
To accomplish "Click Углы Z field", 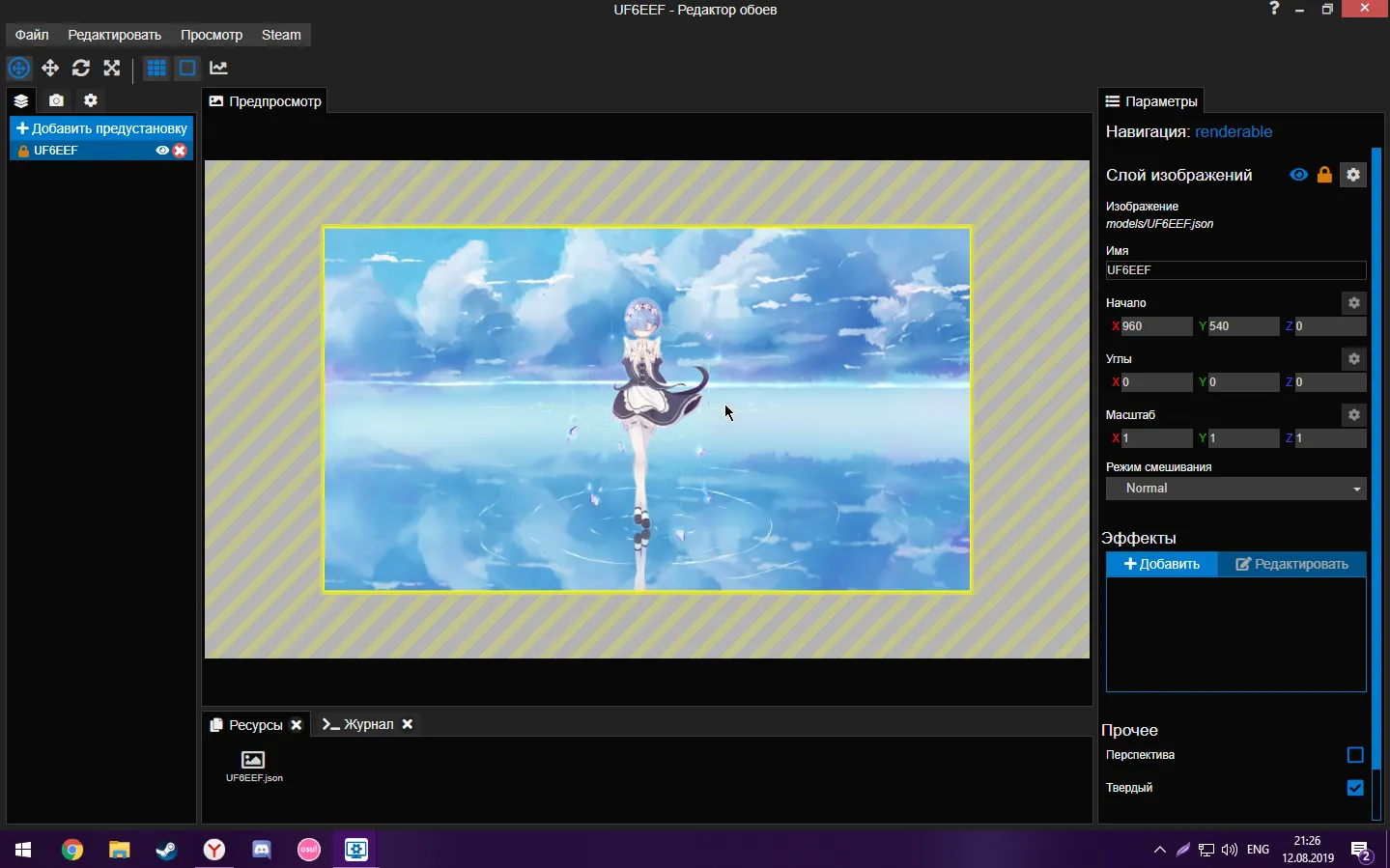I will point(1329,382).
